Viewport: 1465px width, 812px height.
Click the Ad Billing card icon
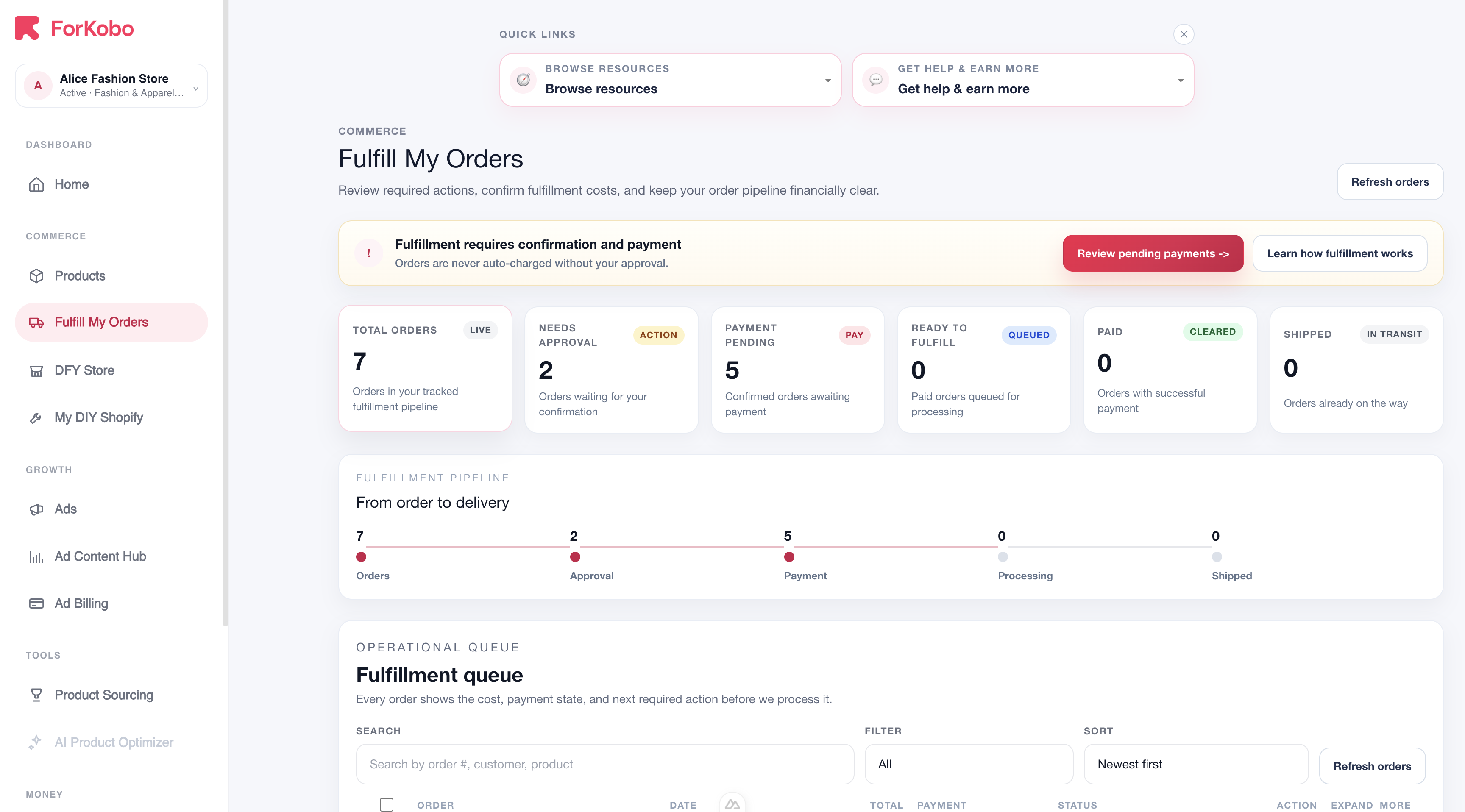click(x=36, y=603)
